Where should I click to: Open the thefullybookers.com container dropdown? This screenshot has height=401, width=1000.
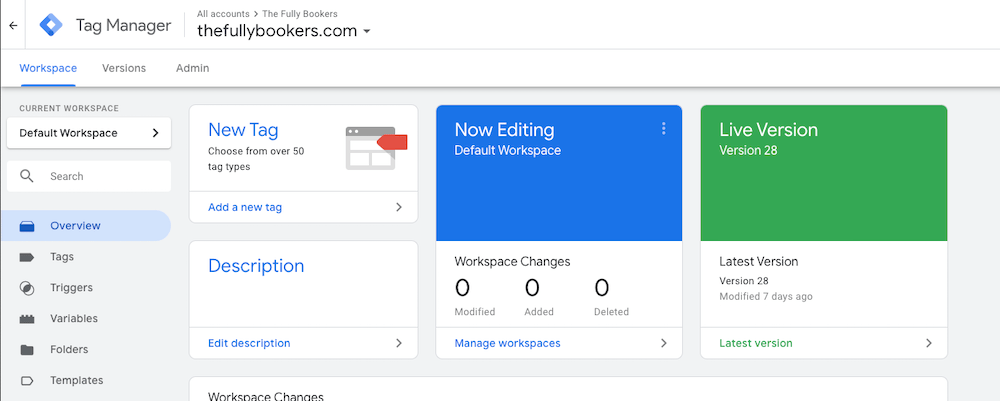(x=284, y=31)
